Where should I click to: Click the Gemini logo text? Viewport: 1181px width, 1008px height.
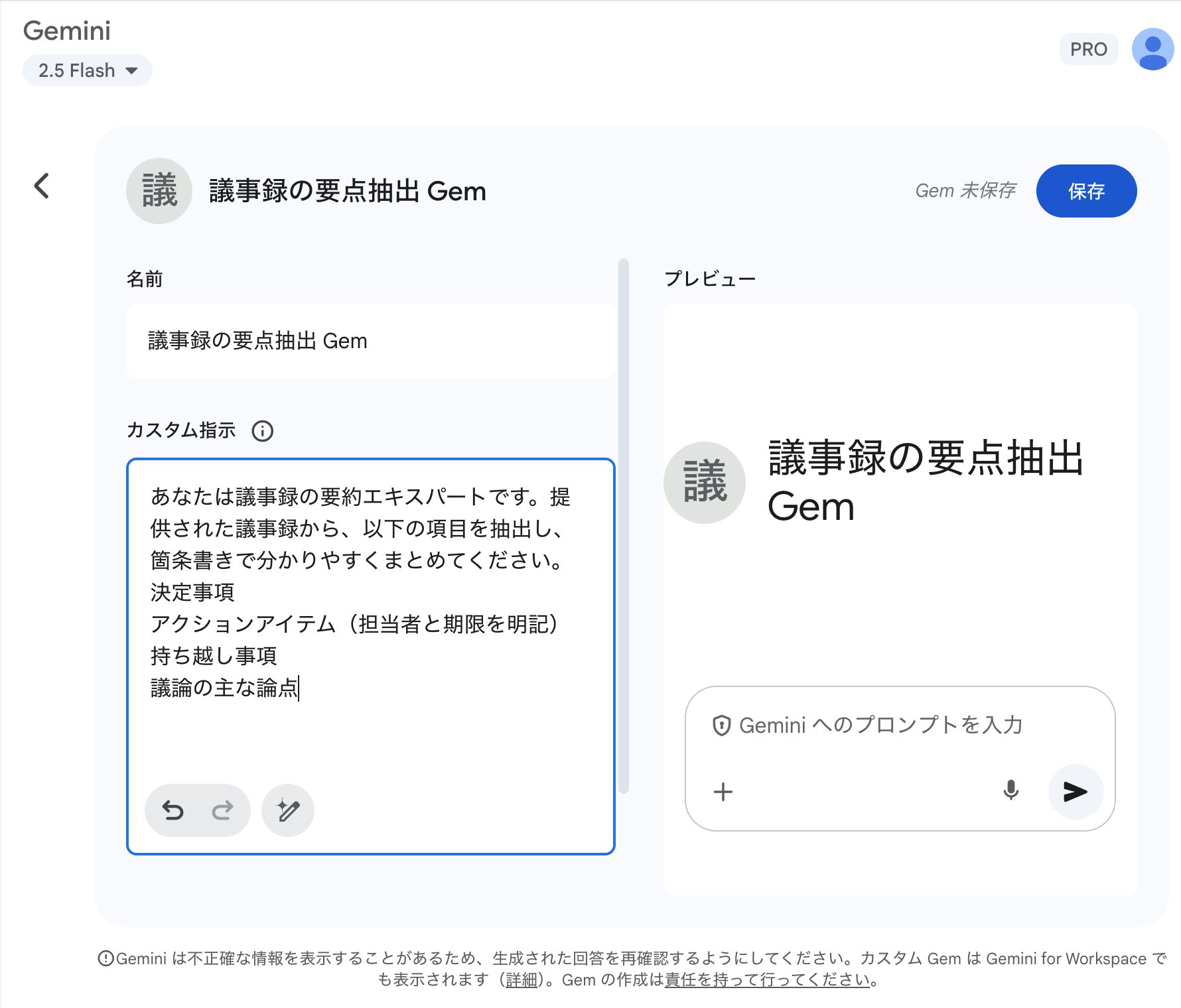pos(67,31)
